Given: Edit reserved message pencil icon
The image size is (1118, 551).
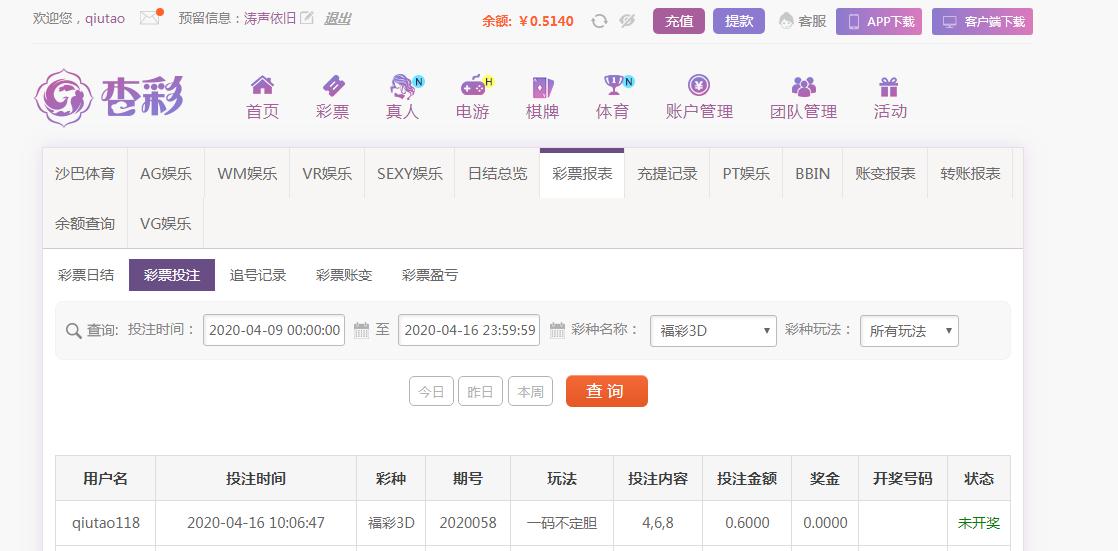Looking at the screenshot, I should (x=307, y=19).
